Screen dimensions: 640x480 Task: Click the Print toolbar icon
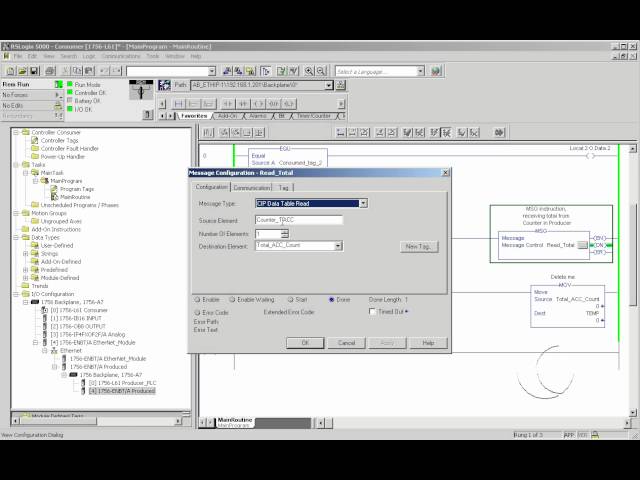click(x=50, y=71)
